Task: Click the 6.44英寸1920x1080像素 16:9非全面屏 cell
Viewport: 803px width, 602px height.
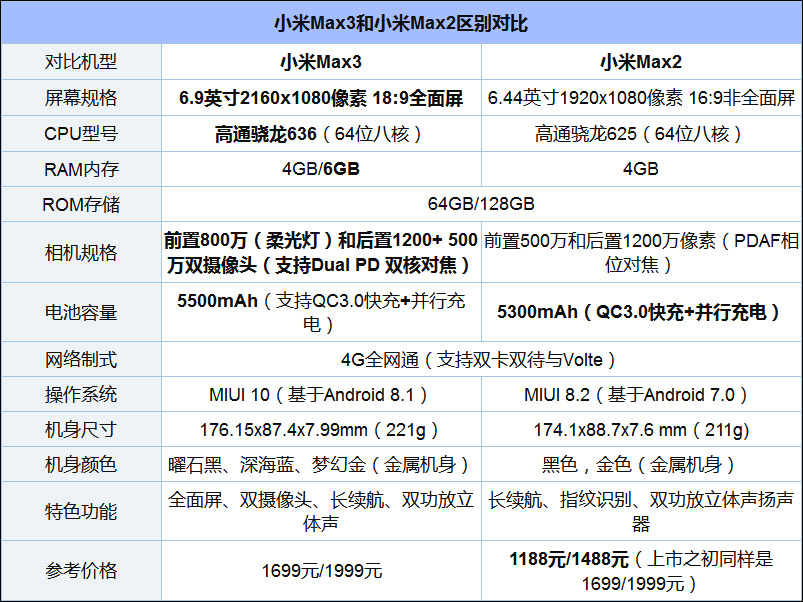Action: pyautogui.click(x=641, y=98)
